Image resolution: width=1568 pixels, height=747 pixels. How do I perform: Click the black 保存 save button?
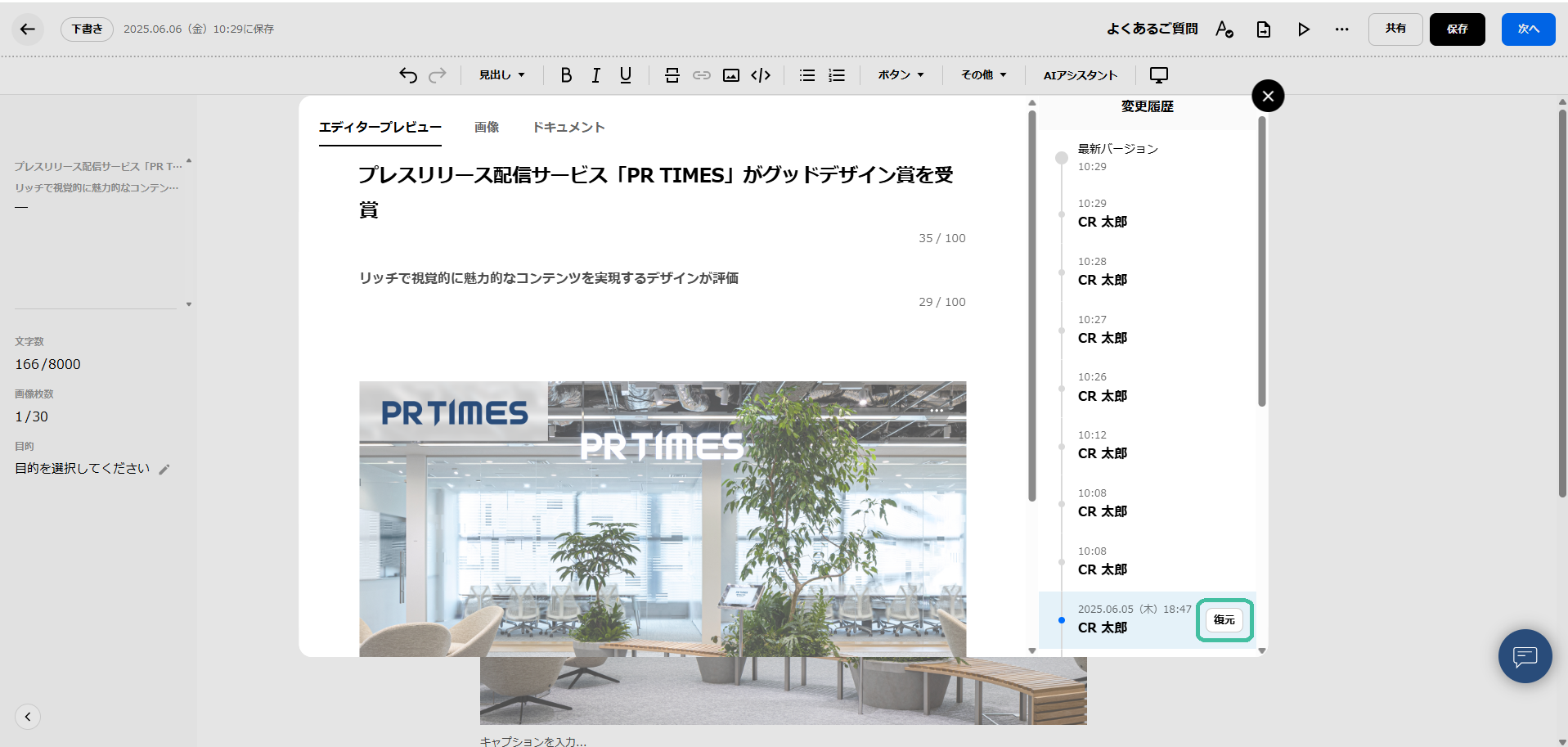point(1457,29)
